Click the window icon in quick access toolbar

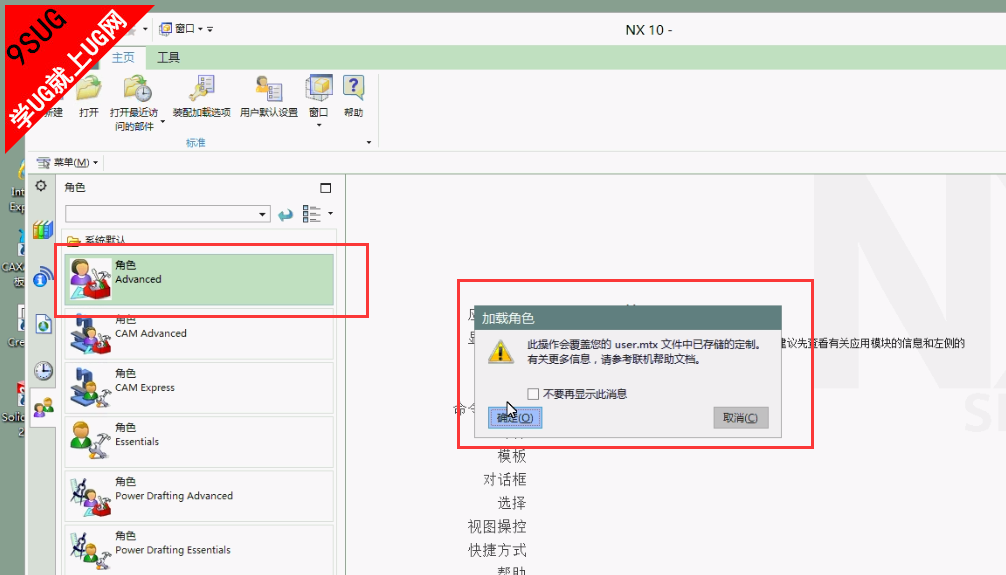click(x=166, y=29)
